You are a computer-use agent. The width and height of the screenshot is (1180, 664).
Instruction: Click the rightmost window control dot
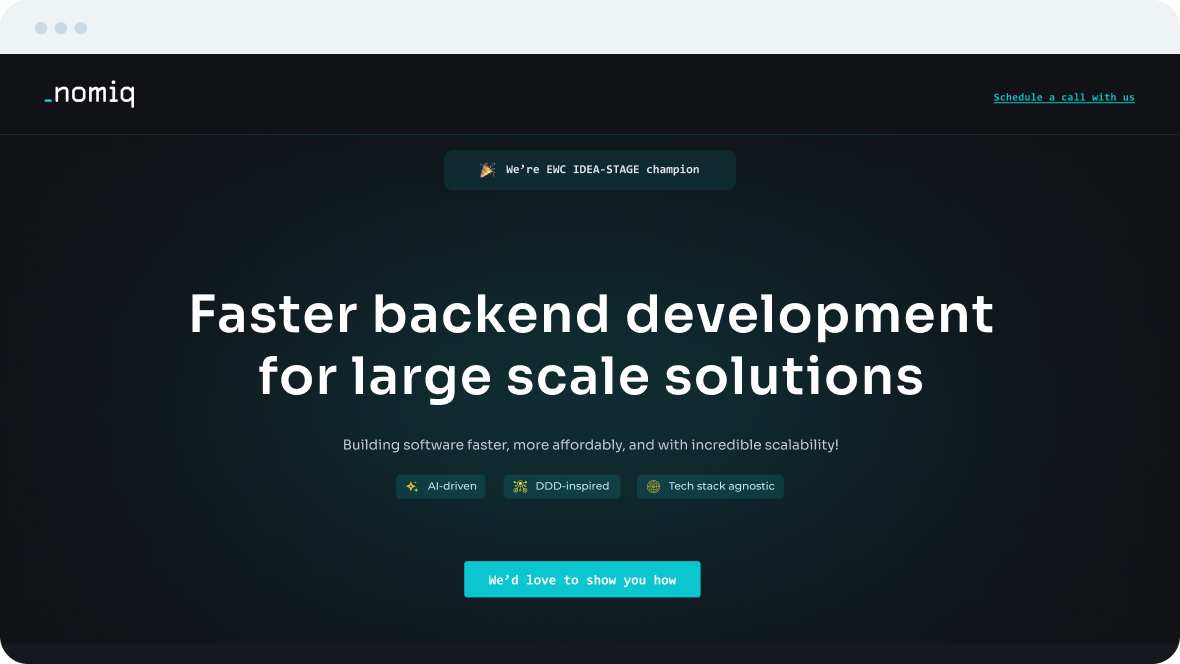tap(81, 28)
